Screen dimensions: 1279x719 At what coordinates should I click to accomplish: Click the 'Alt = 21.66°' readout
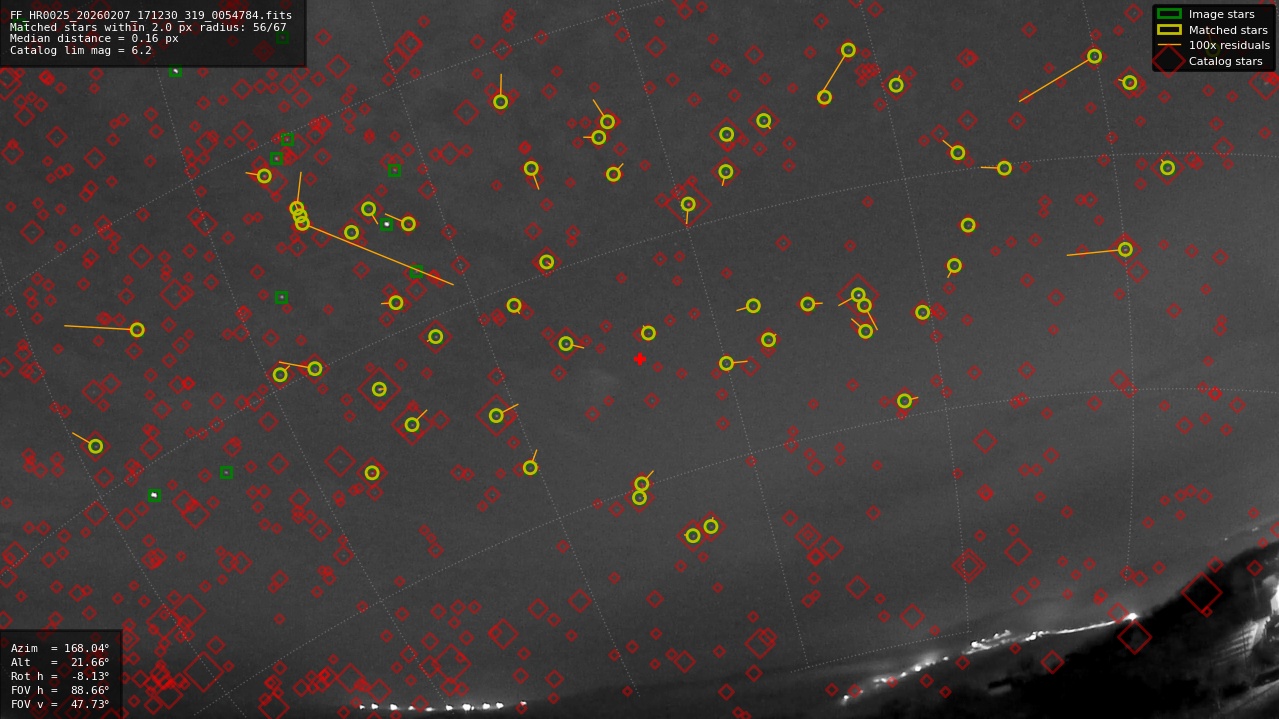[x=60, y=662]
